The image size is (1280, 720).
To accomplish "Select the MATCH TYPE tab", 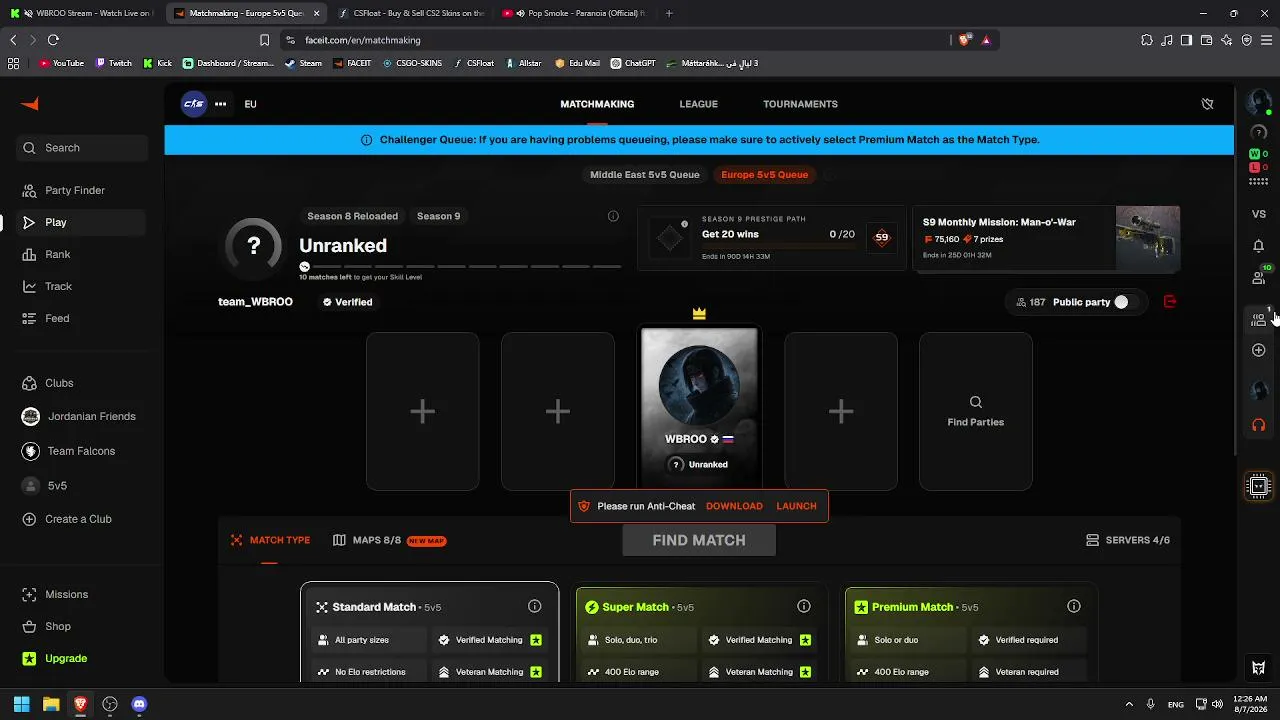I will (270, 540).
